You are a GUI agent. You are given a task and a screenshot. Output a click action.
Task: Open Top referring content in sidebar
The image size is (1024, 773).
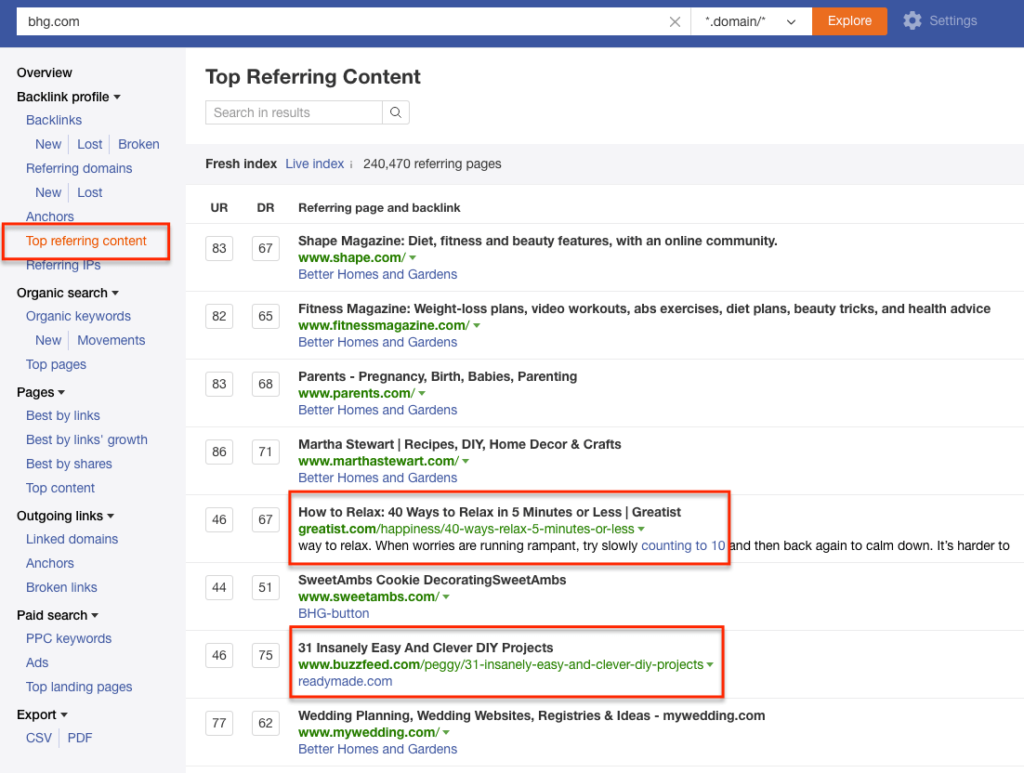point(86,241)
